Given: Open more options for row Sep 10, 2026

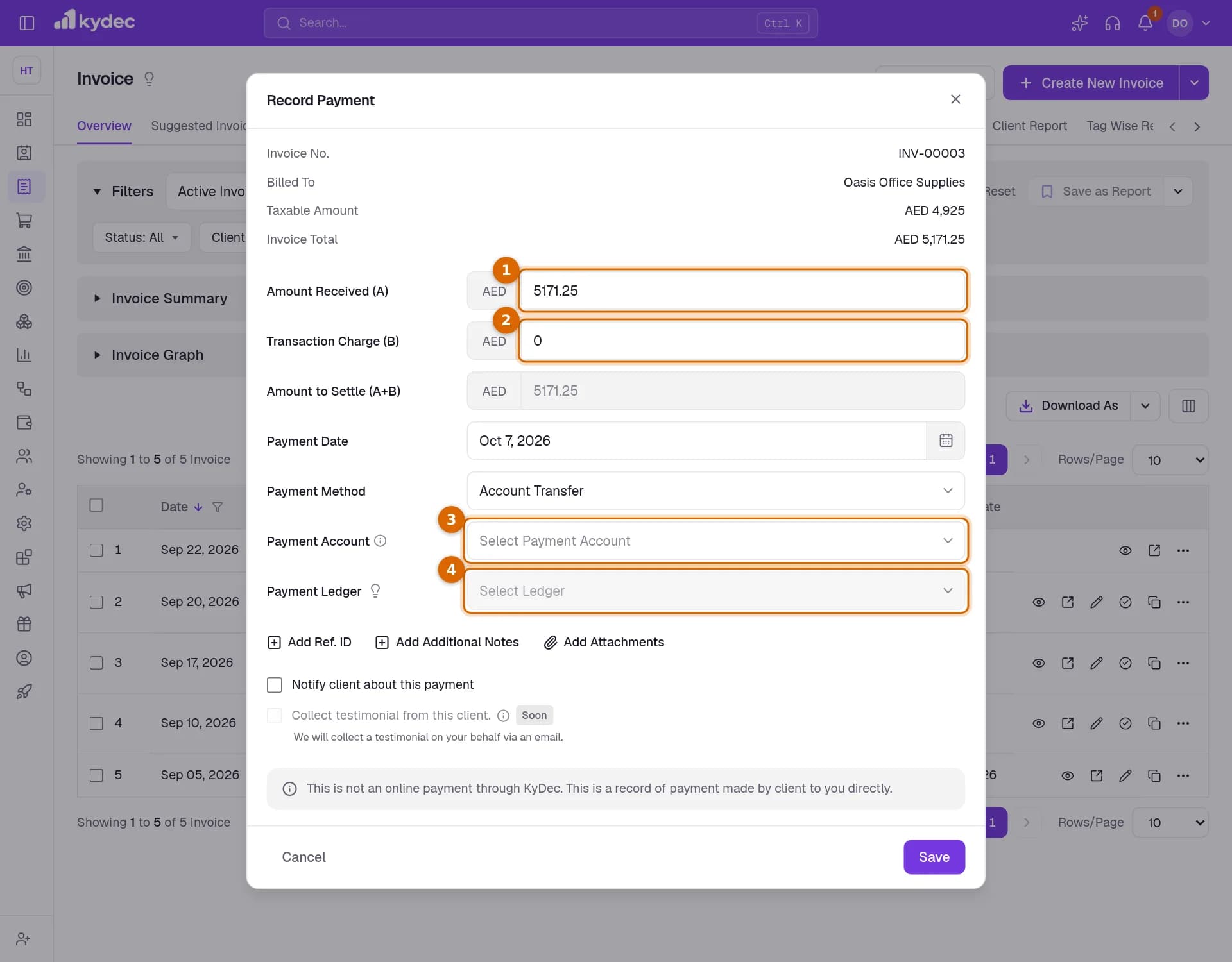Looking at the screenshot, I should click(1183, 723).
